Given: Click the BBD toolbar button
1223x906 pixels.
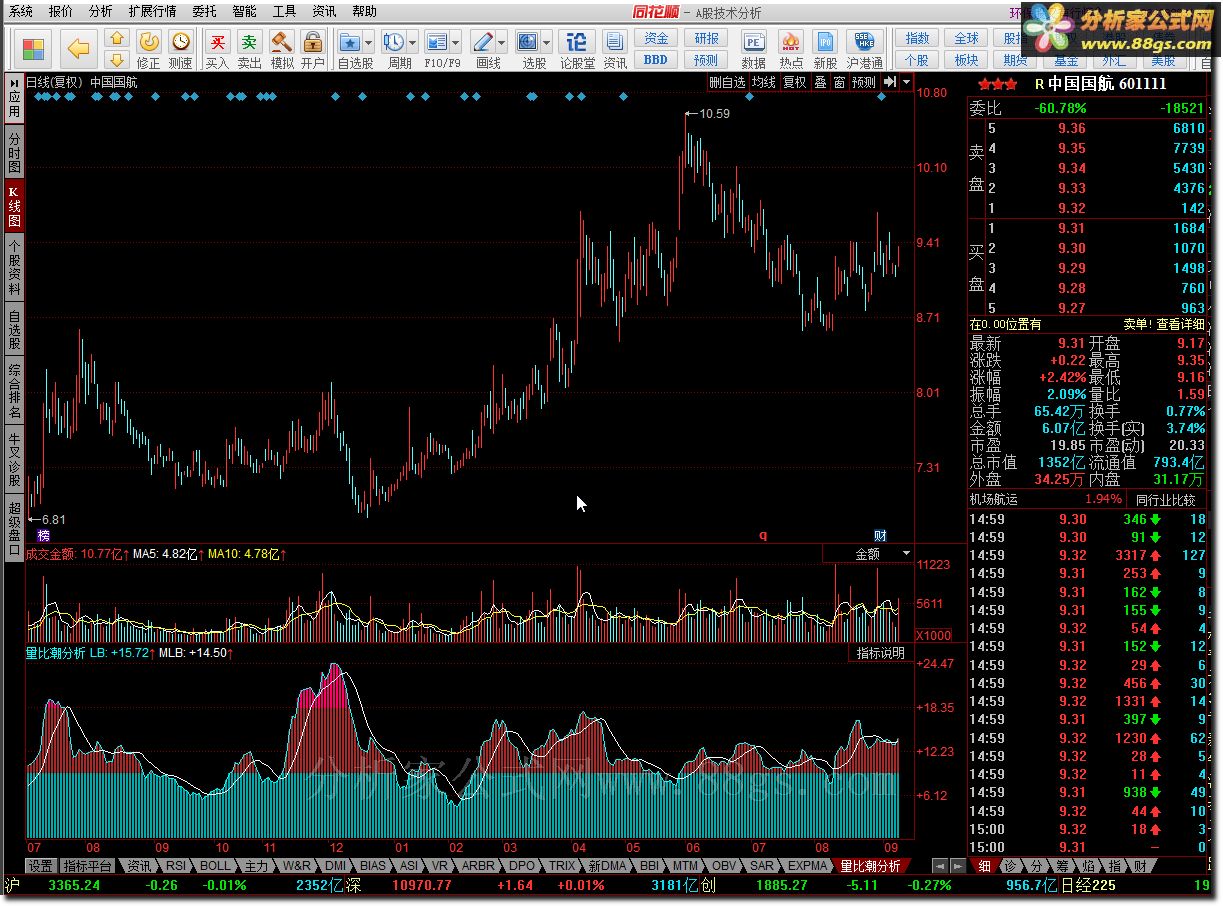Looking at the screenshot, I should coord(656,59).
